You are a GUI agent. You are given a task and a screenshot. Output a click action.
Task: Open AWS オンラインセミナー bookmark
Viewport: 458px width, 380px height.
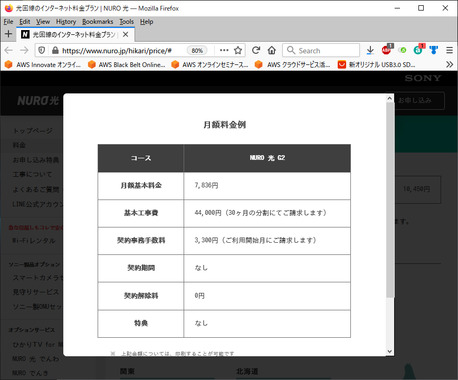pos(210,64)
